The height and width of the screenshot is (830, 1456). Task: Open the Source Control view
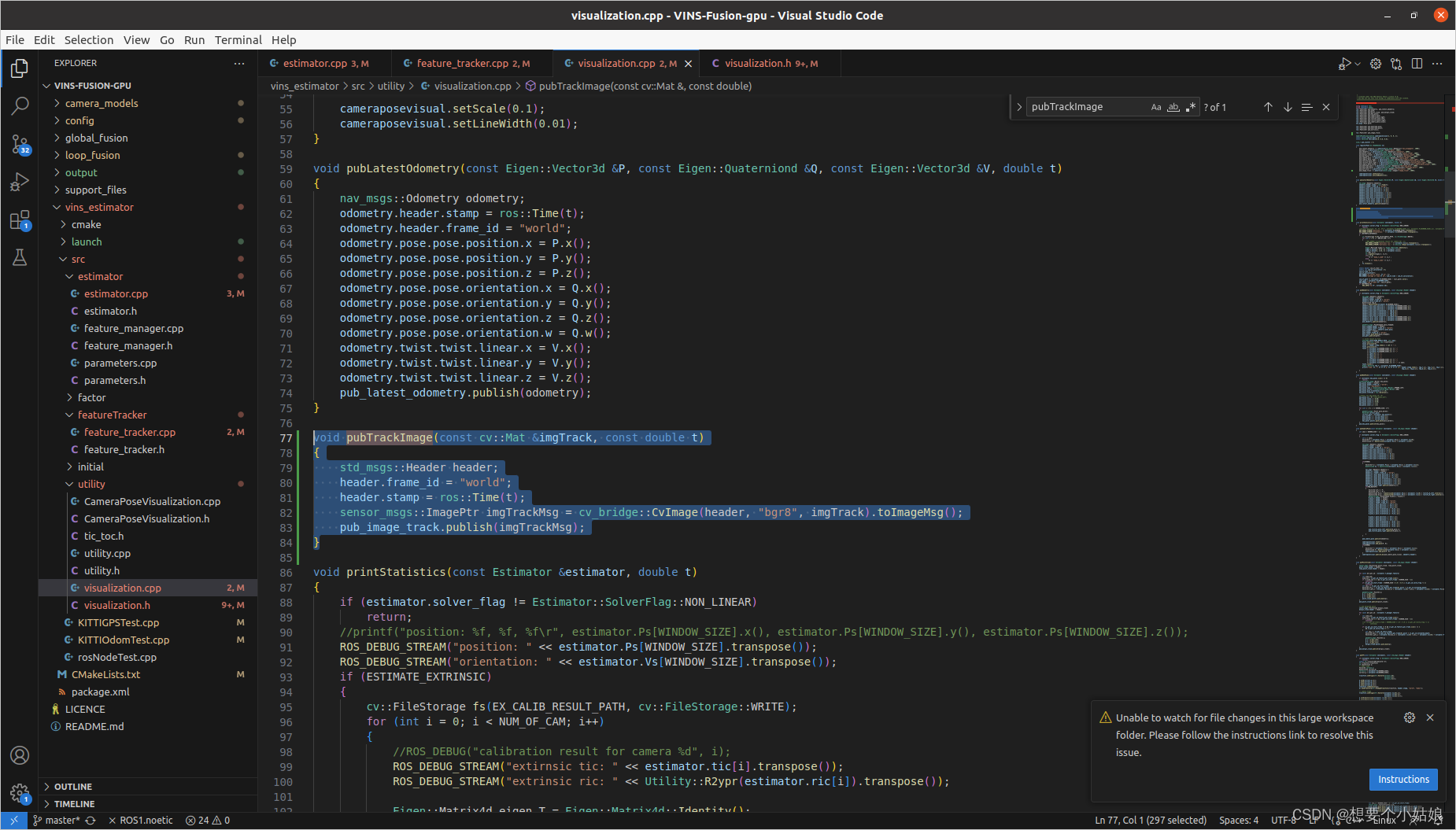pyautogui.click(x=20, y=145)
